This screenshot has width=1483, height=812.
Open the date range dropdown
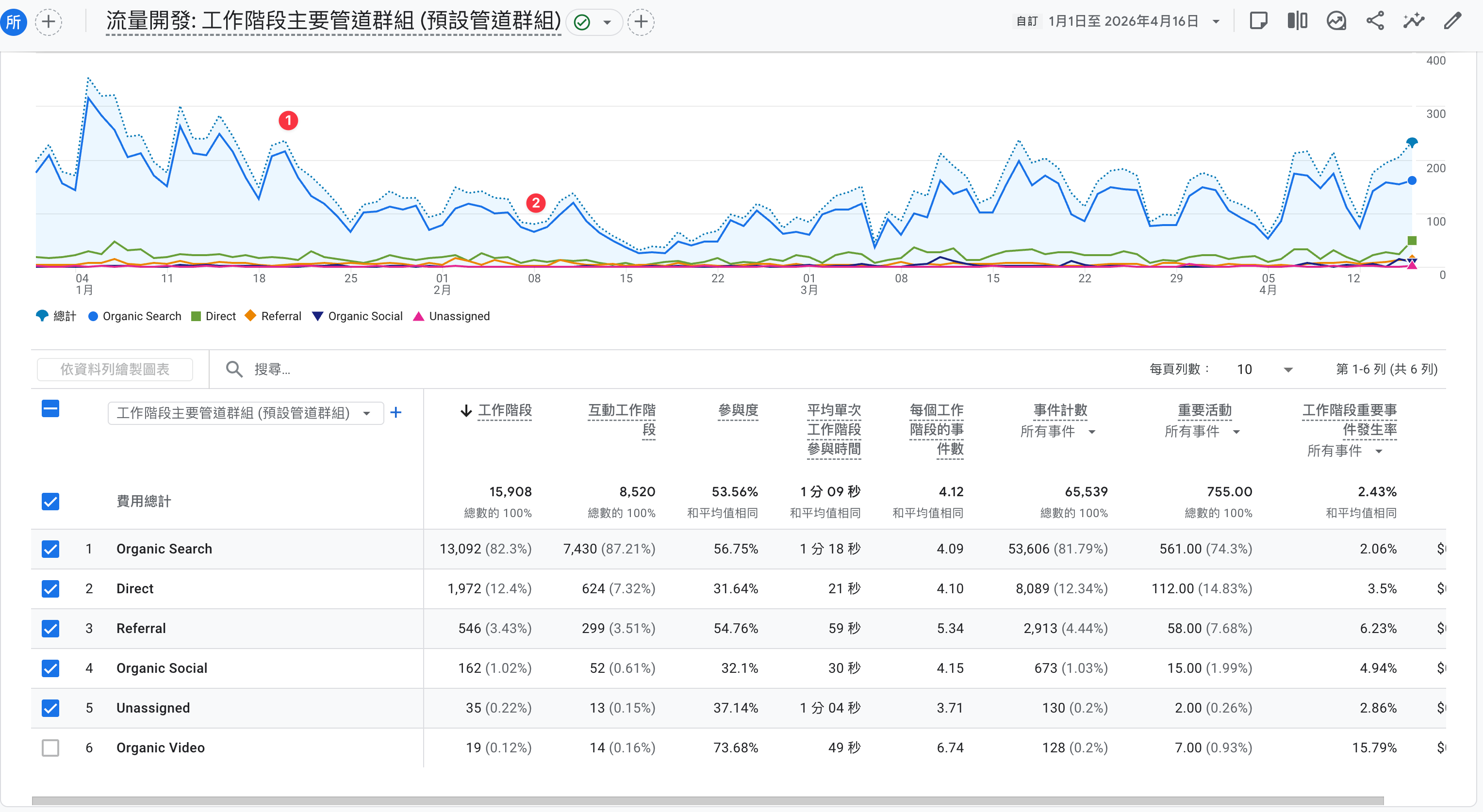pyautogui.click(x=1216, y=22)
